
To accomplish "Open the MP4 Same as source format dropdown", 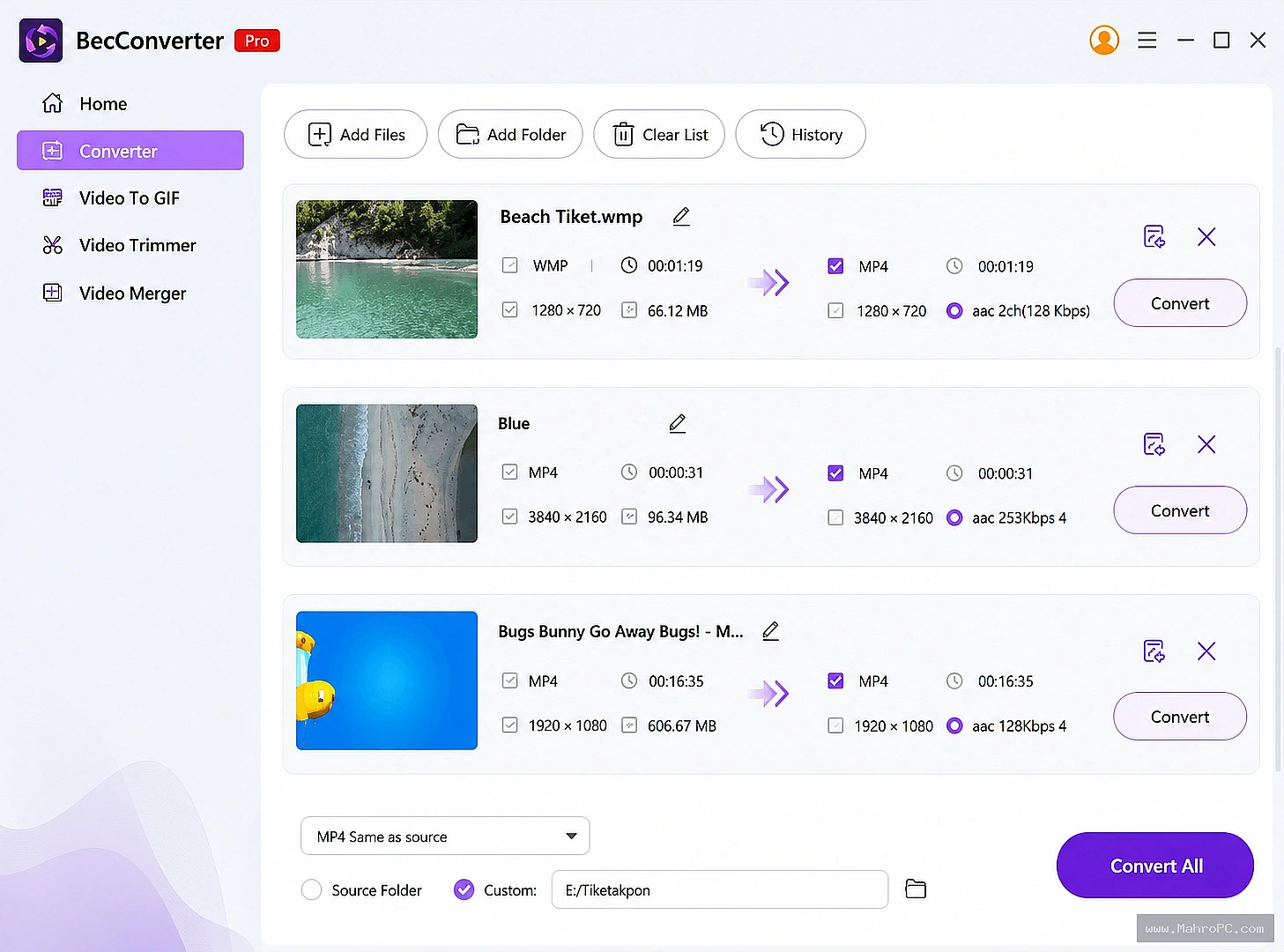I will click(x=445, y=837).
